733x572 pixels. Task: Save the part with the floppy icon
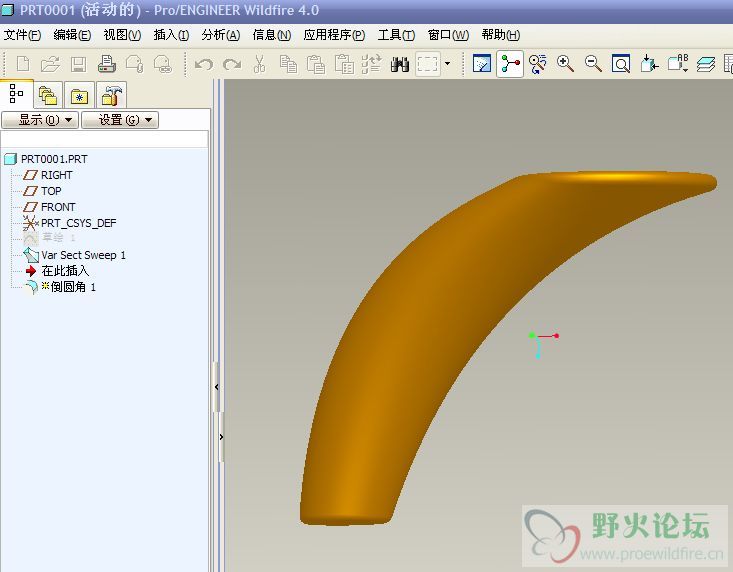(79, 64)
